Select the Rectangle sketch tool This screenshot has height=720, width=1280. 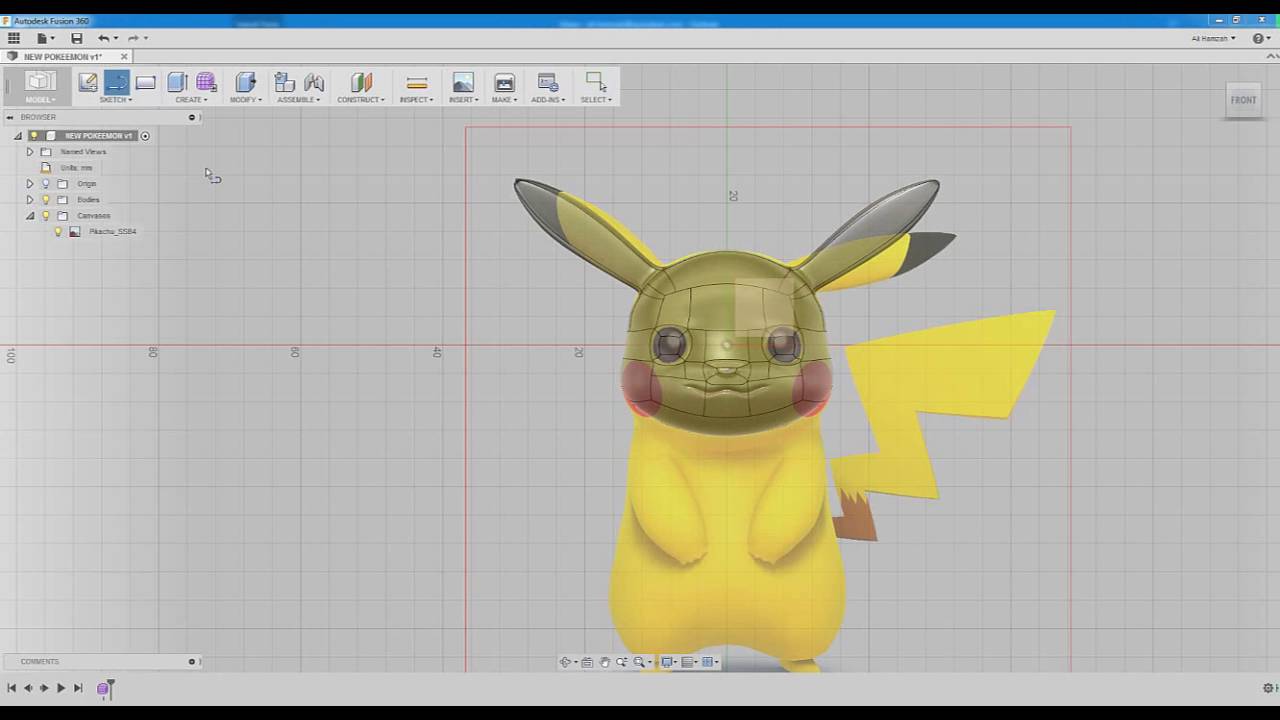point(145,82)
